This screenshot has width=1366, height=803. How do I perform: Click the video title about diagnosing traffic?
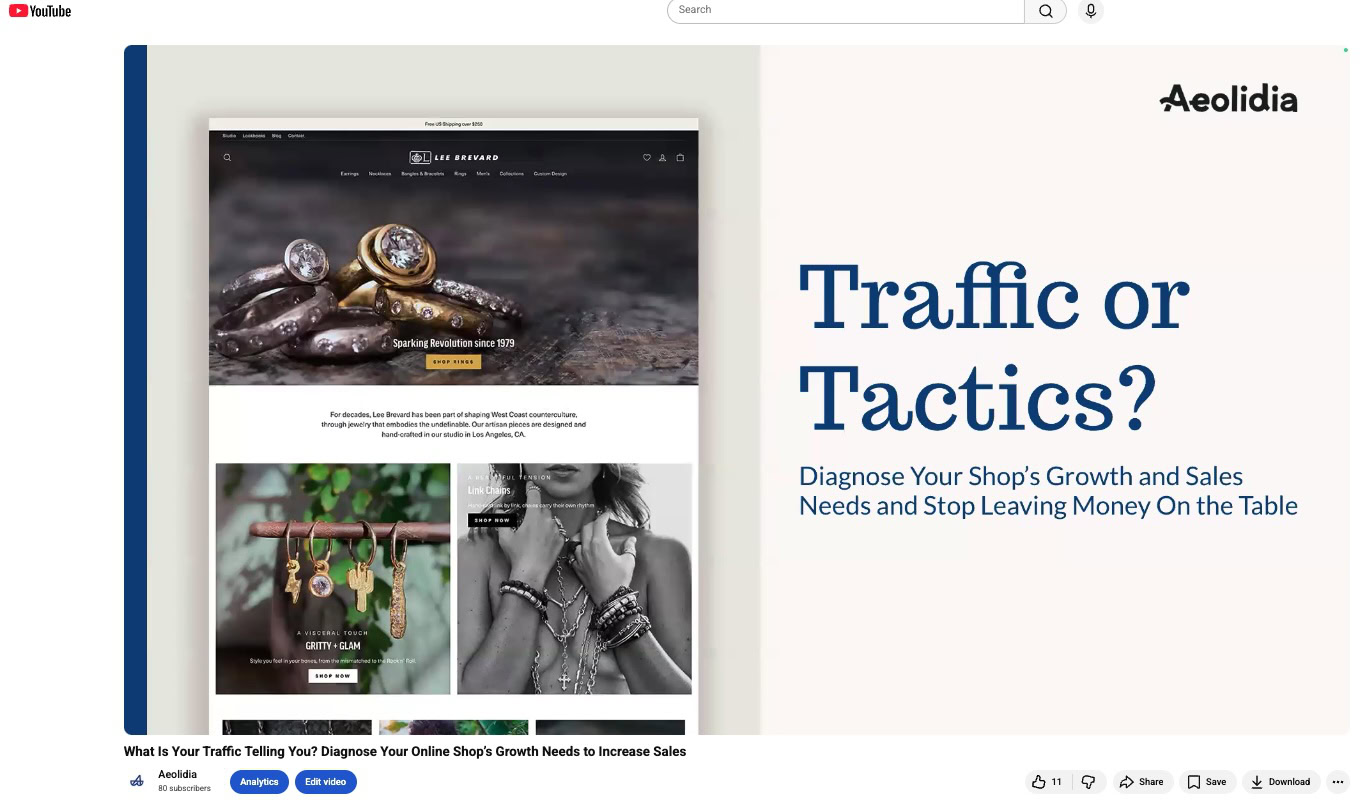(x=404, y=751)
